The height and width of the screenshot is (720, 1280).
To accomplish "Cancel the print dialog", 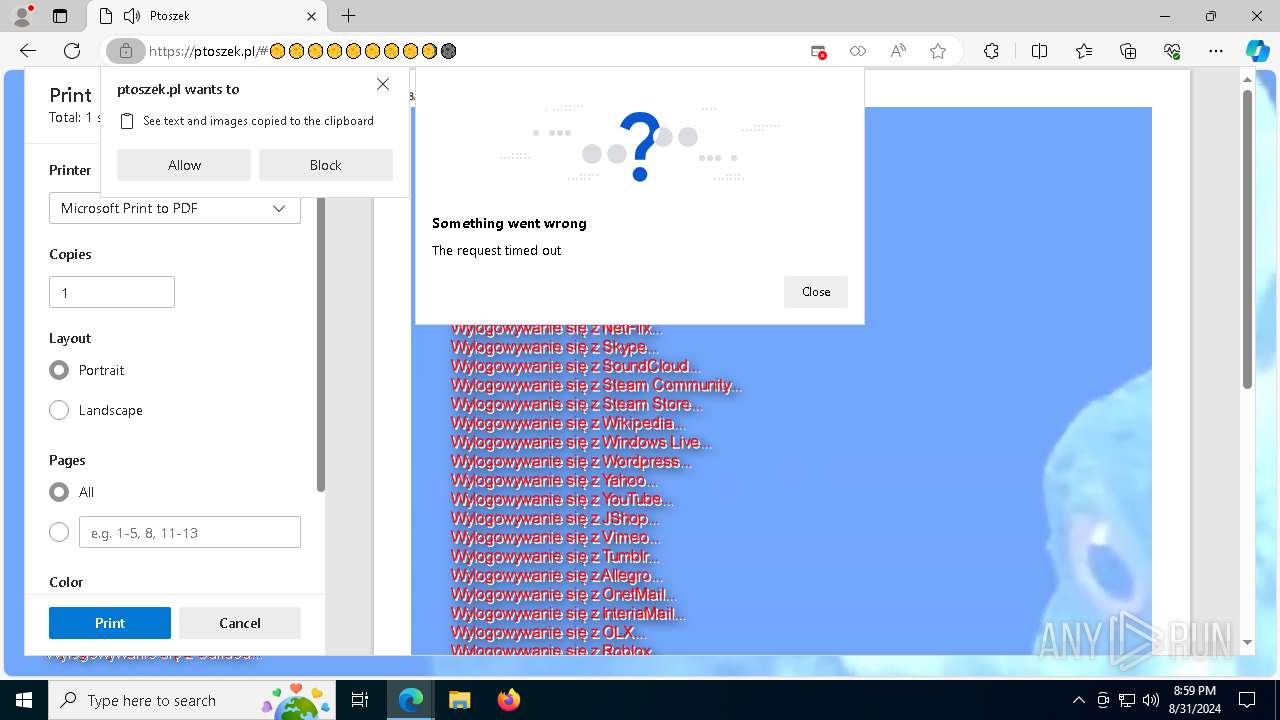I will point(240,623).
